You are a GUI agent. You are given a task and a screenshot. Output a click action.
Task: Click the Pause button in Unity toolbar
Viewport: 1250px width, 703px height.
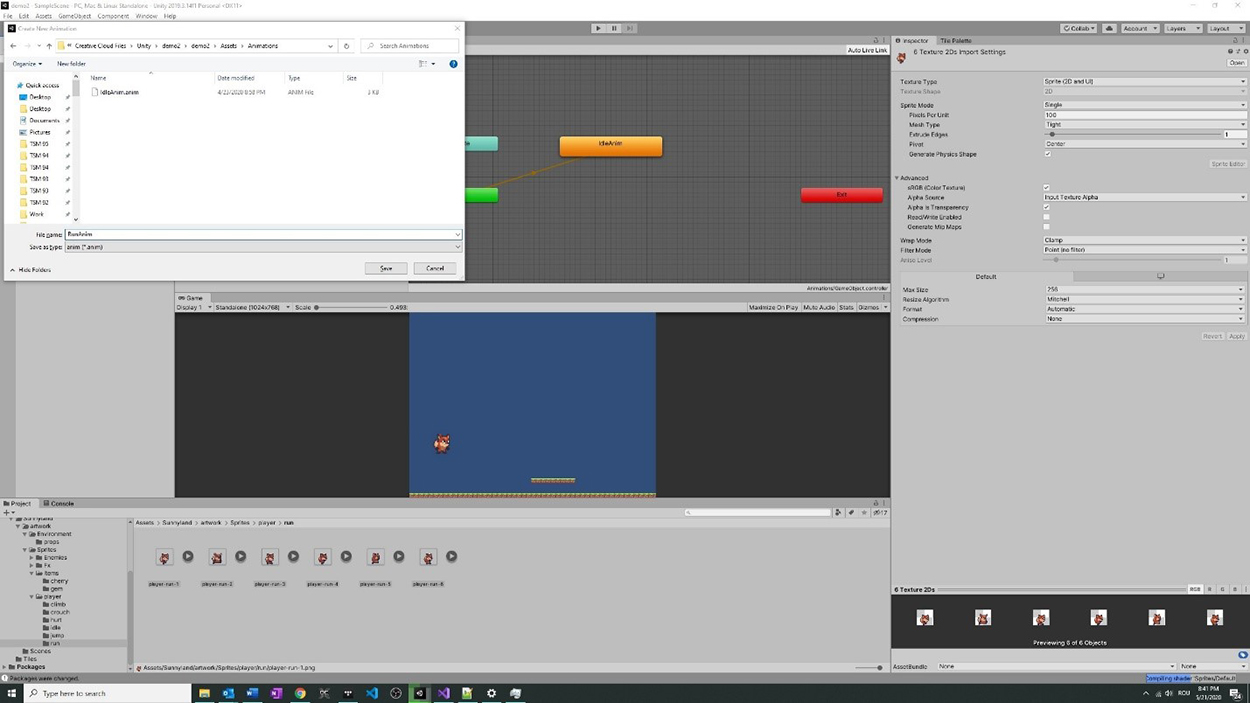point(614,28)
